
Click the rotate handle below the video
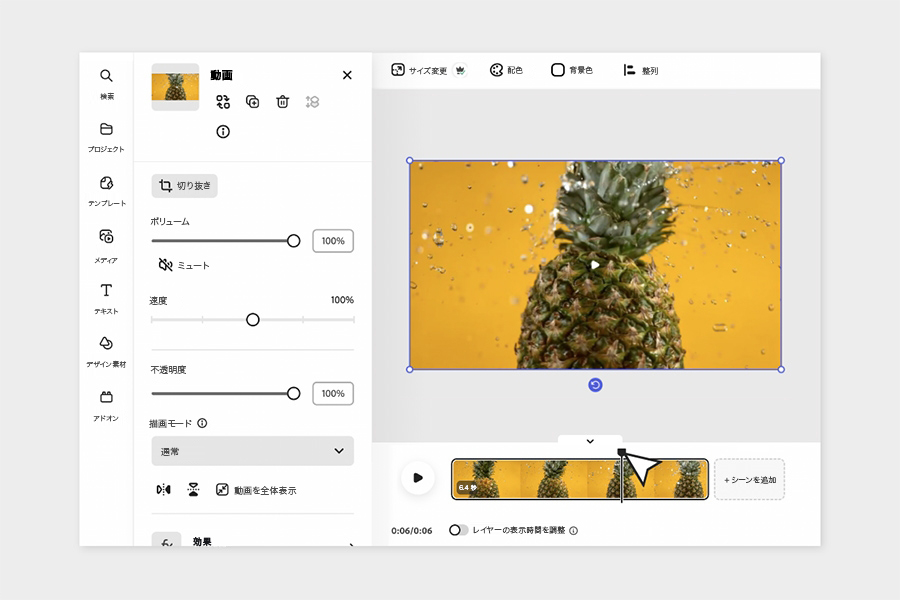click(x=595, y=385)
